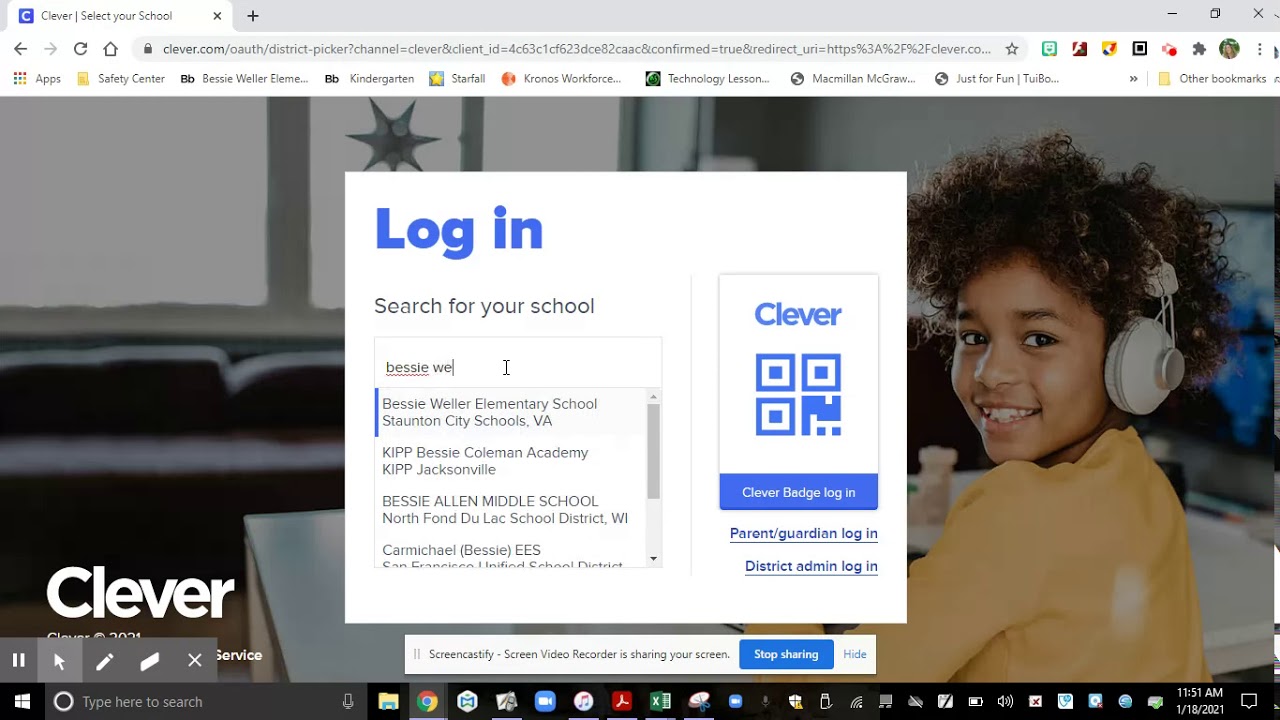Open the Windows Start menu
The height and width of the screenshot is (720, 1280).
[x=22, y=701]
